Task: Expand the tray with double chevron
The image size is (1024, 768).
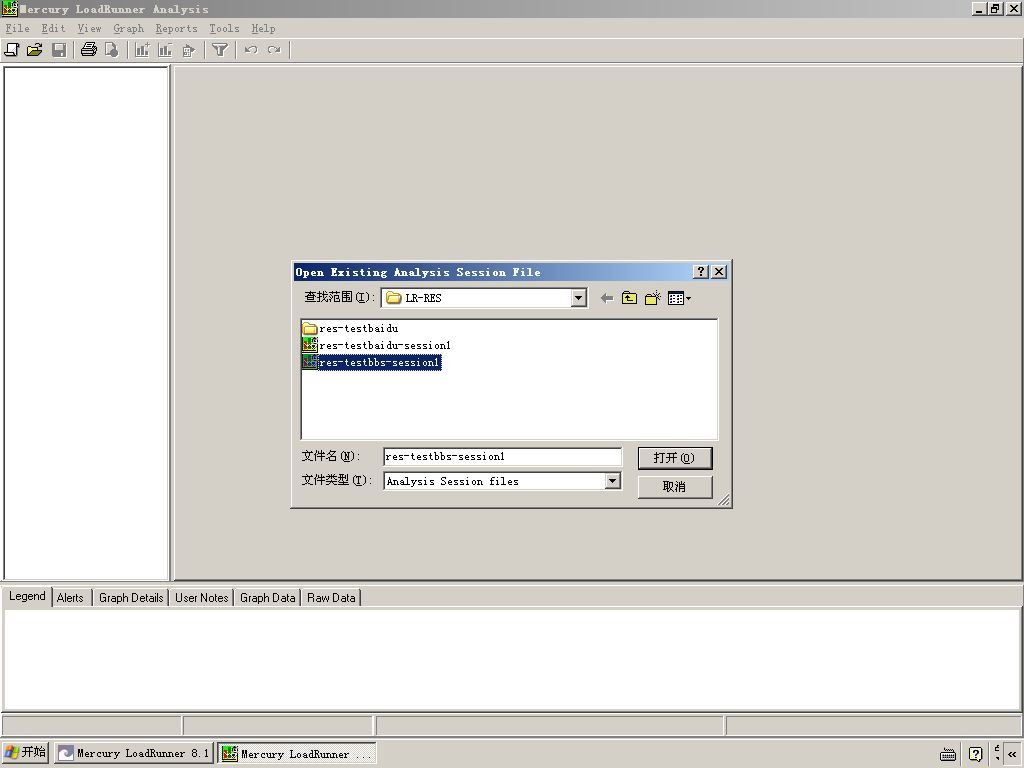Action: (x=1012, y=754)
